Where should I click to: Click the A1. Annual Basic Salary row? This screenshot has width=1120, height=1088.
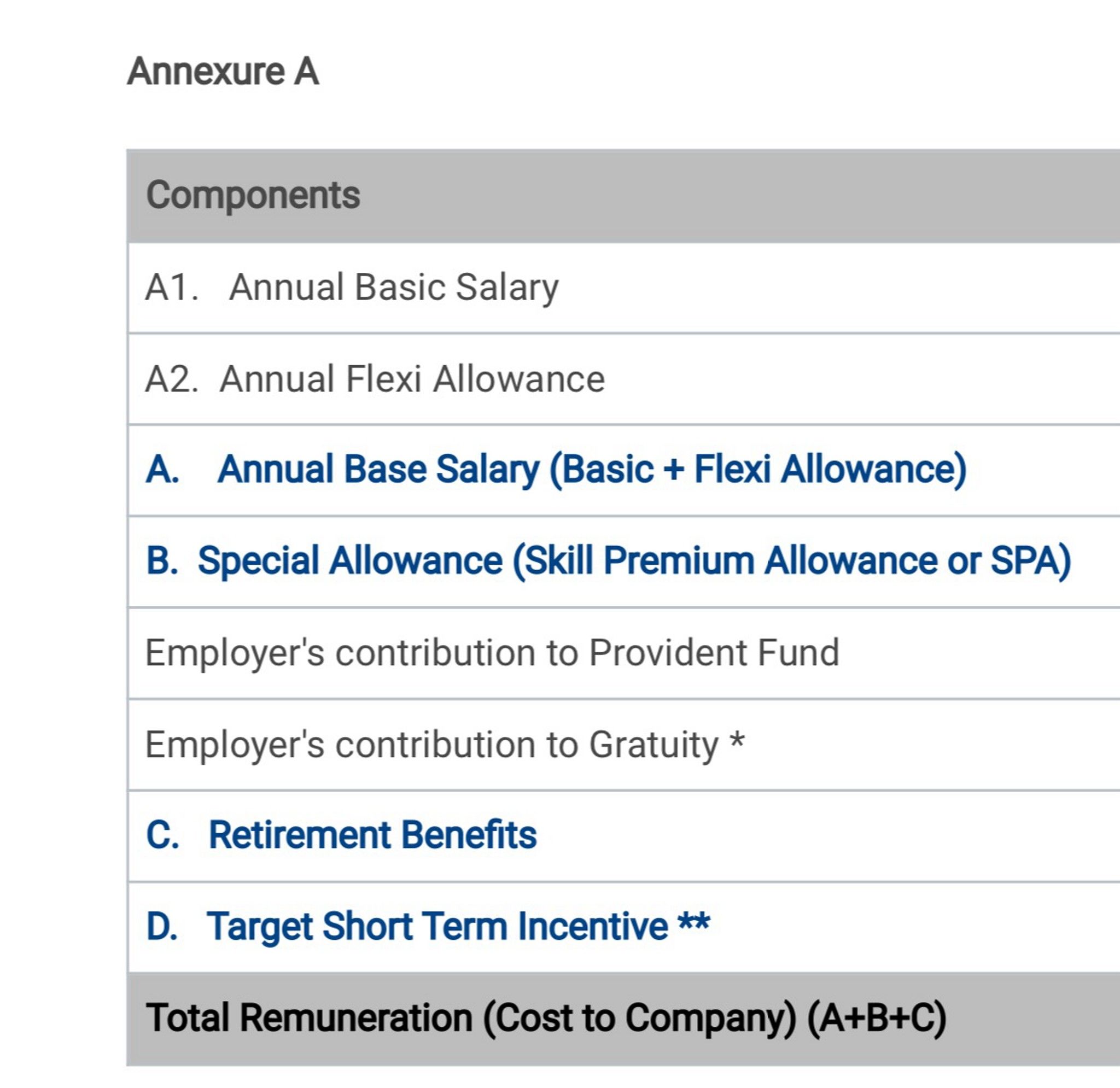(623, 288)
